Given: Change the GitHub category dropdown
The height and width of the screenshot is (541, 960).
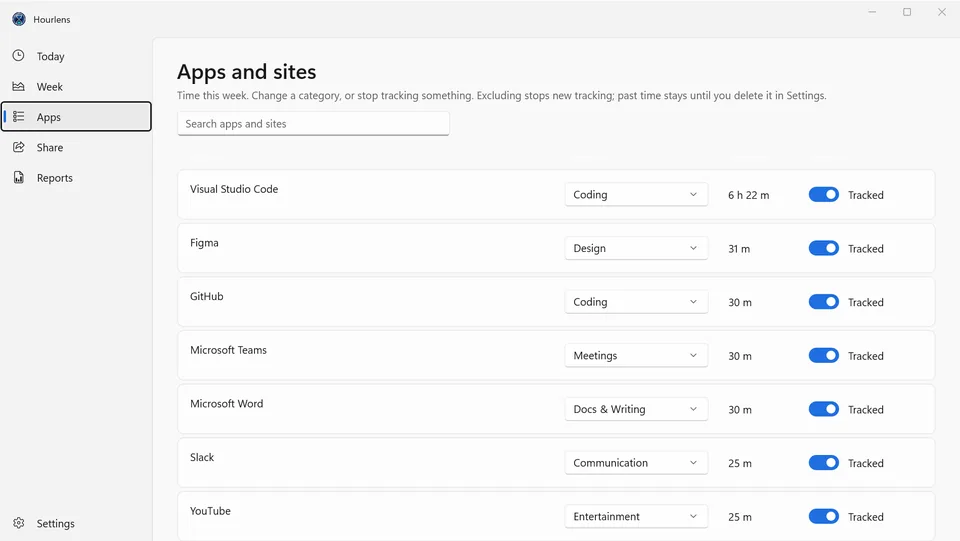Looking at the screenshot, I should [x=636, y=302].
